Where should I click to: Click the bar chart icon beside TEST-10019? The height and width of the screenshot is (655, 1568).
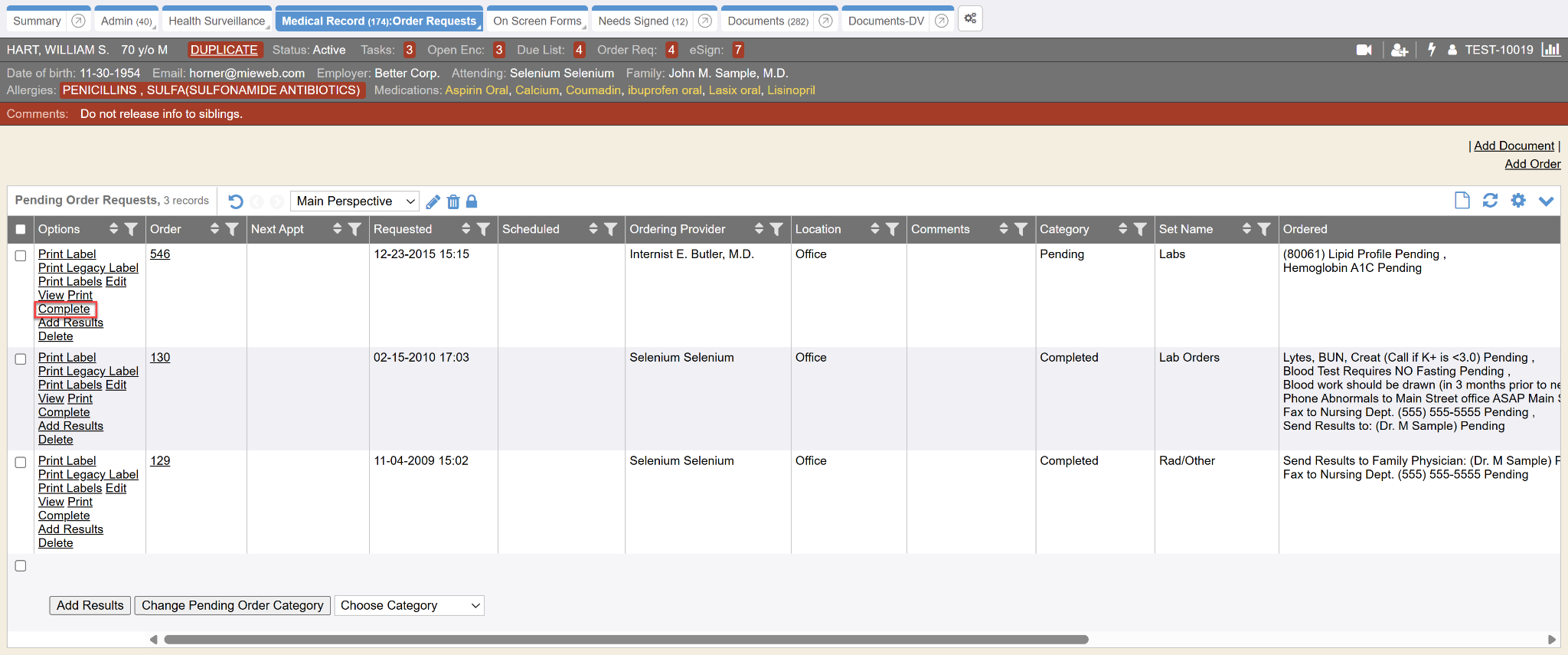pos(1550,50)
